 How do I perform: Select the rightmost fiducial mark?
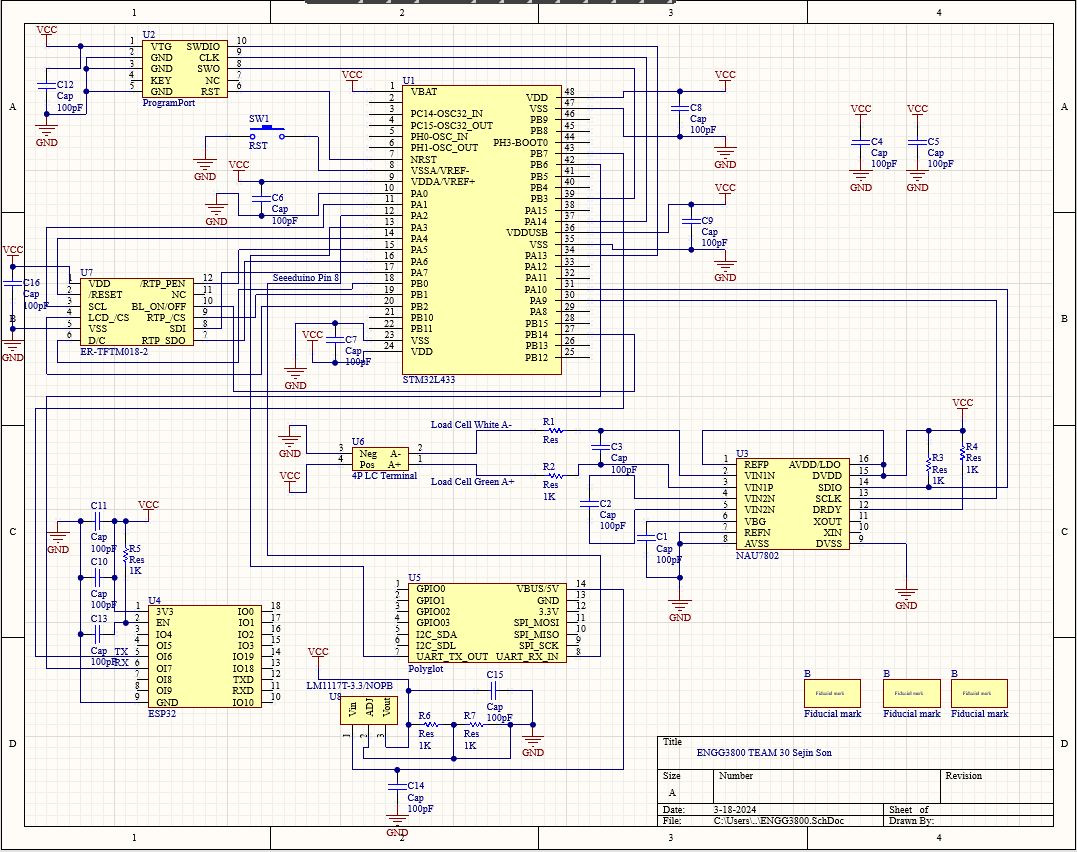979,693
